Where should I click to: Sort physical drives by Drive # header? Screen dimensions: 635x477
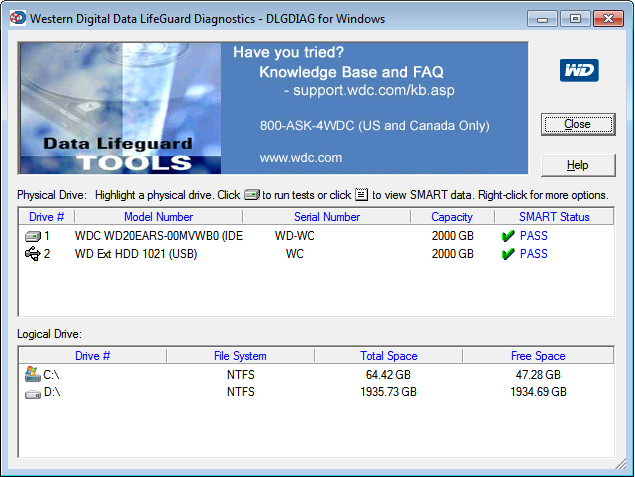47,217
